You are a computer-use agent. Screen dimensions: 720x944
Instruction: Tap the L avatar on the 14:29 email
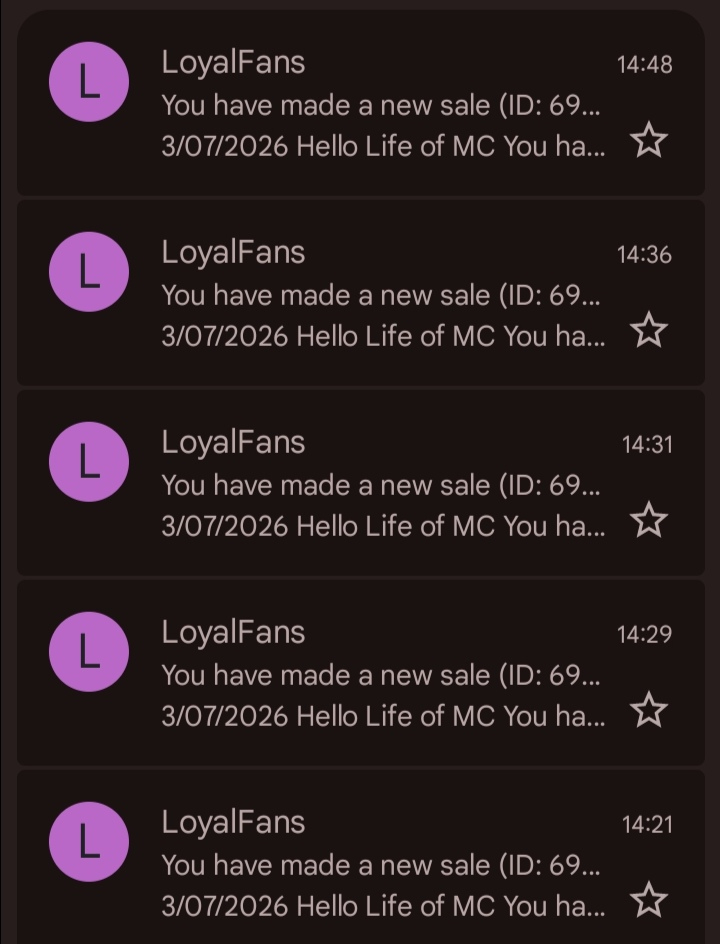point(89,652)
